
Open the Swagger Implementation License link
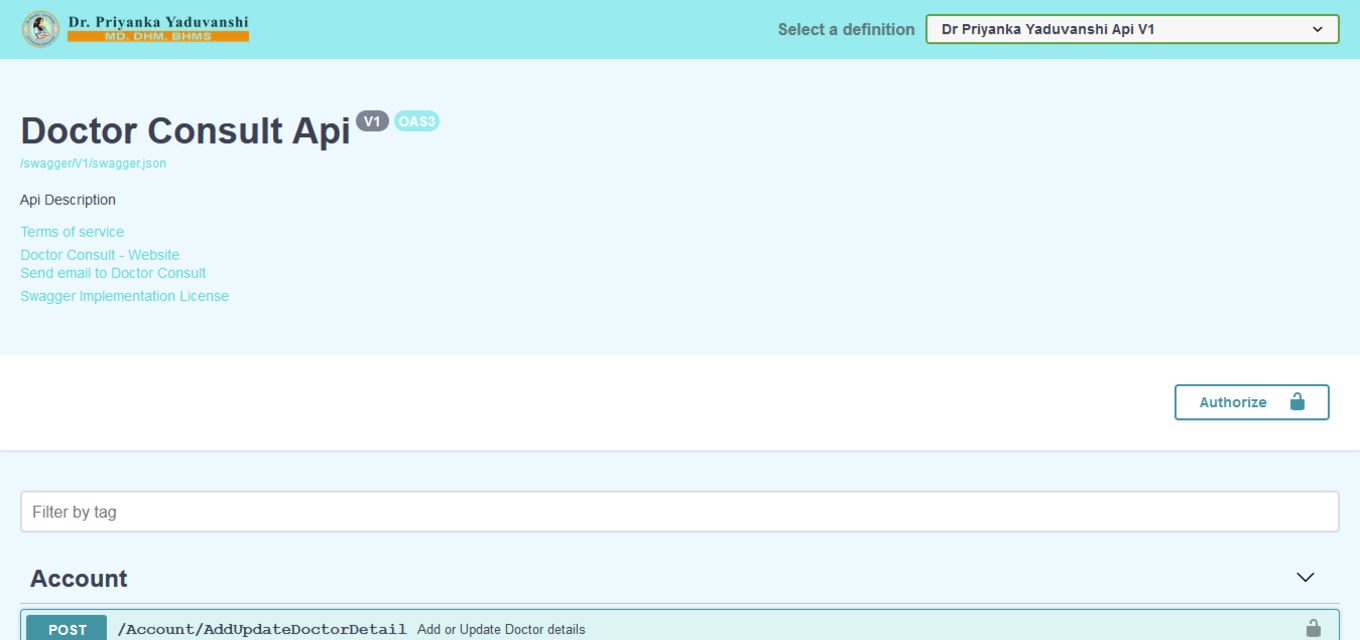point(125,296)
